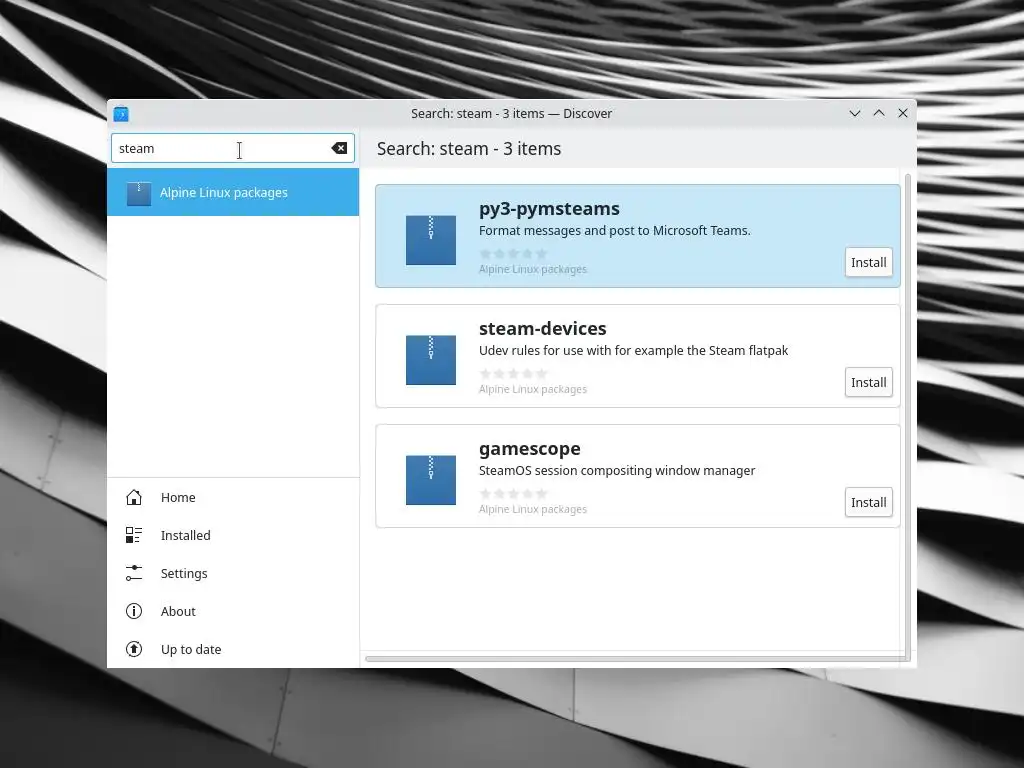Click the vertical scrollbar of results list
The height and width of the screenshot is (768, 1024).
point(908,418)
